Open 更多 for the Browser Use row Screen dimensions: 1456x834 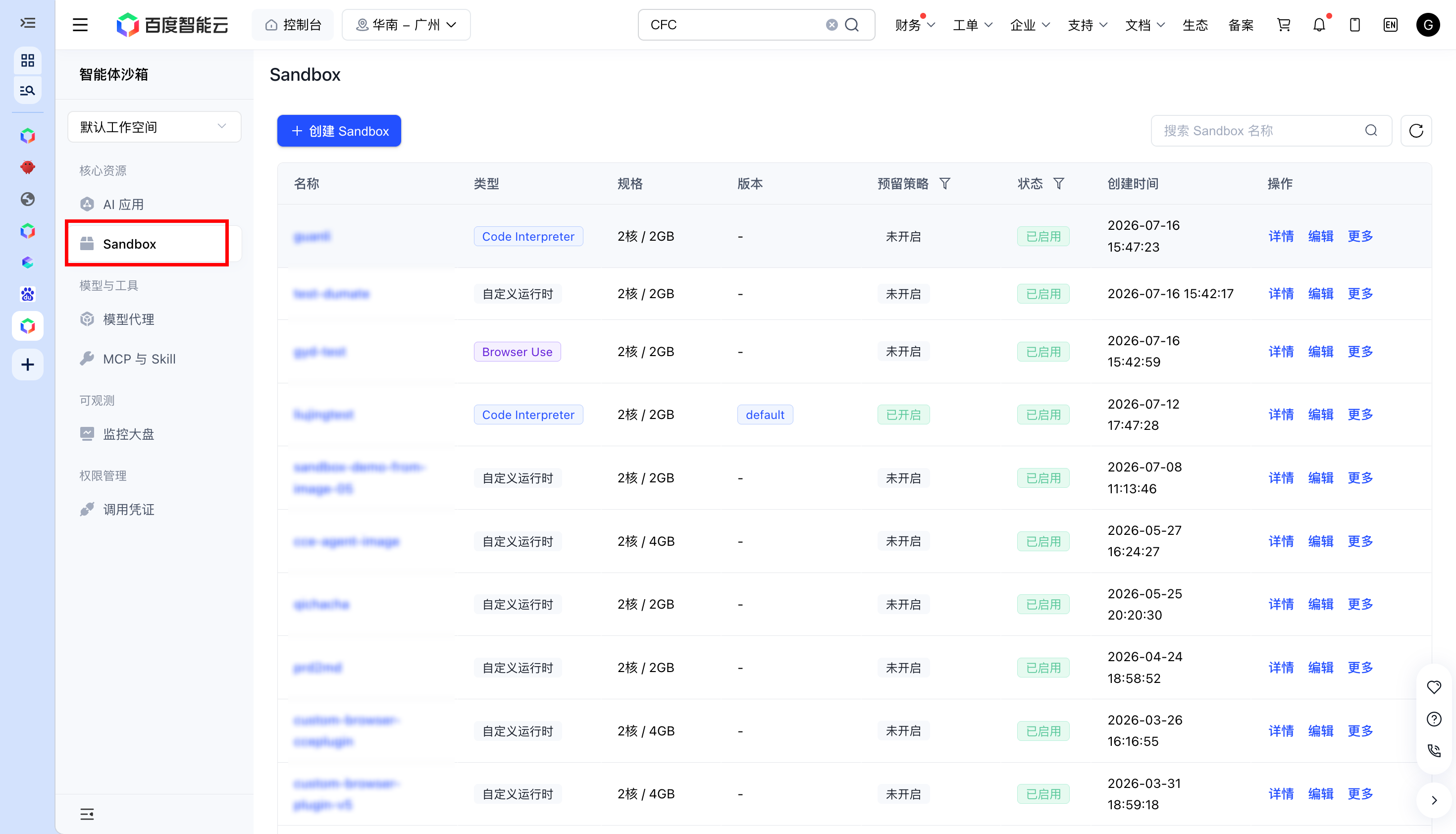(1360, 351)
